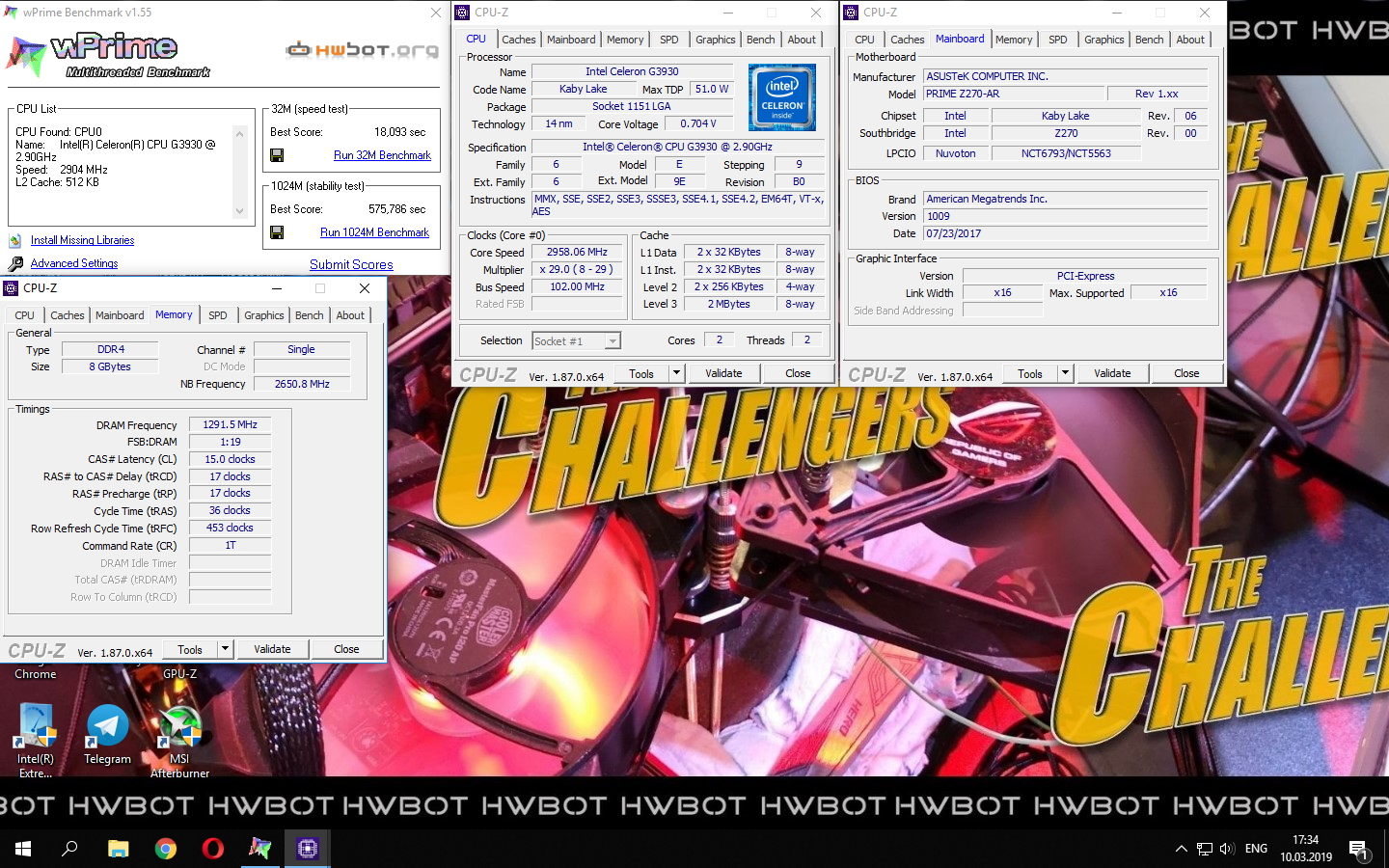Show hidden system tray icons
This screenshot has height=868, width=1389.
(1181, 849)
